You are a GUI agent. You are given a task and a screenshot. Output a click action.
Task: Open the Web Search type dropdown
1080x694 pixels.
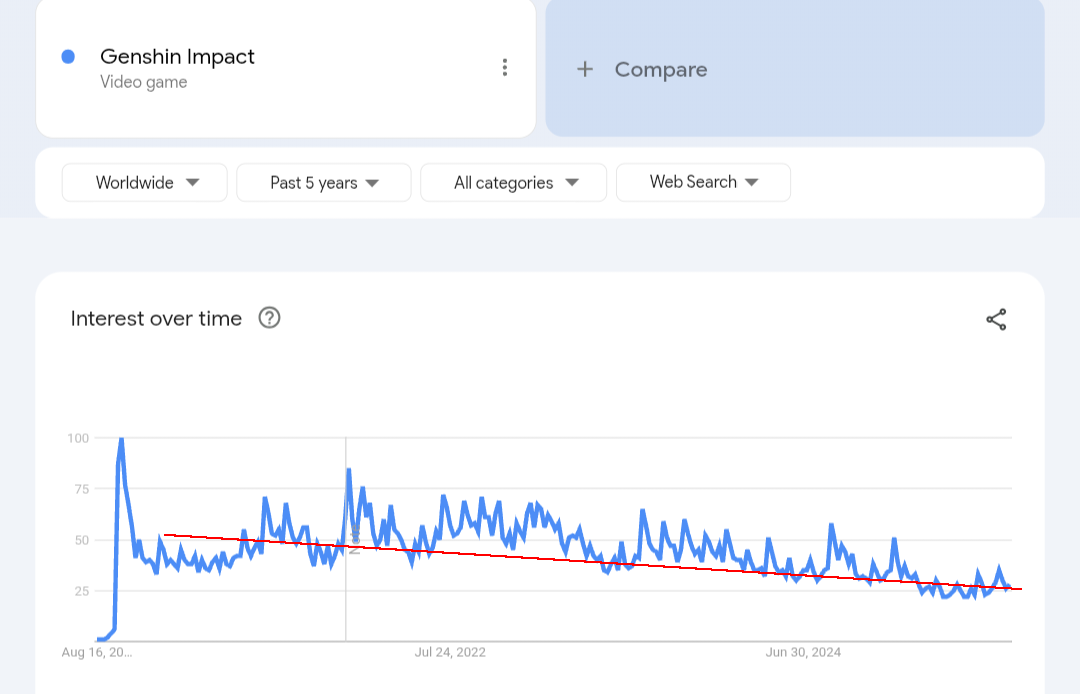pos(703,182)
